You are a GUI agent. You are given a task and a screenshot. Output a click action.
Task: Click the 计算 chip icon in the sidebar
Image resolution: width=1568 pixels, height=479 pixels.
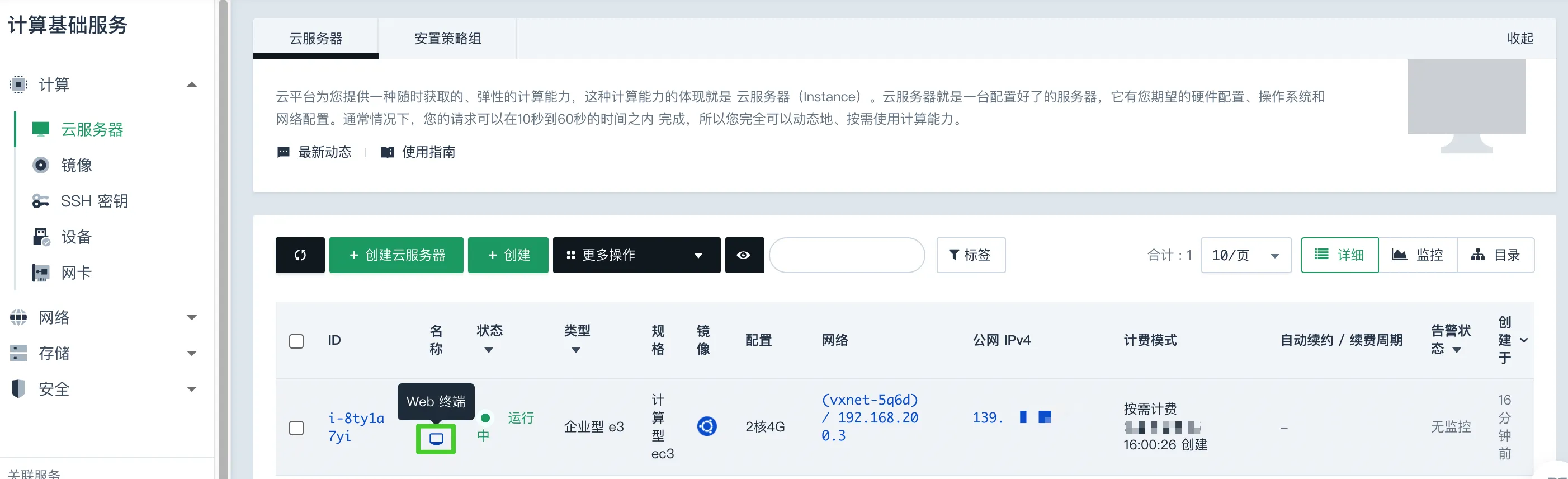(18, 84)
